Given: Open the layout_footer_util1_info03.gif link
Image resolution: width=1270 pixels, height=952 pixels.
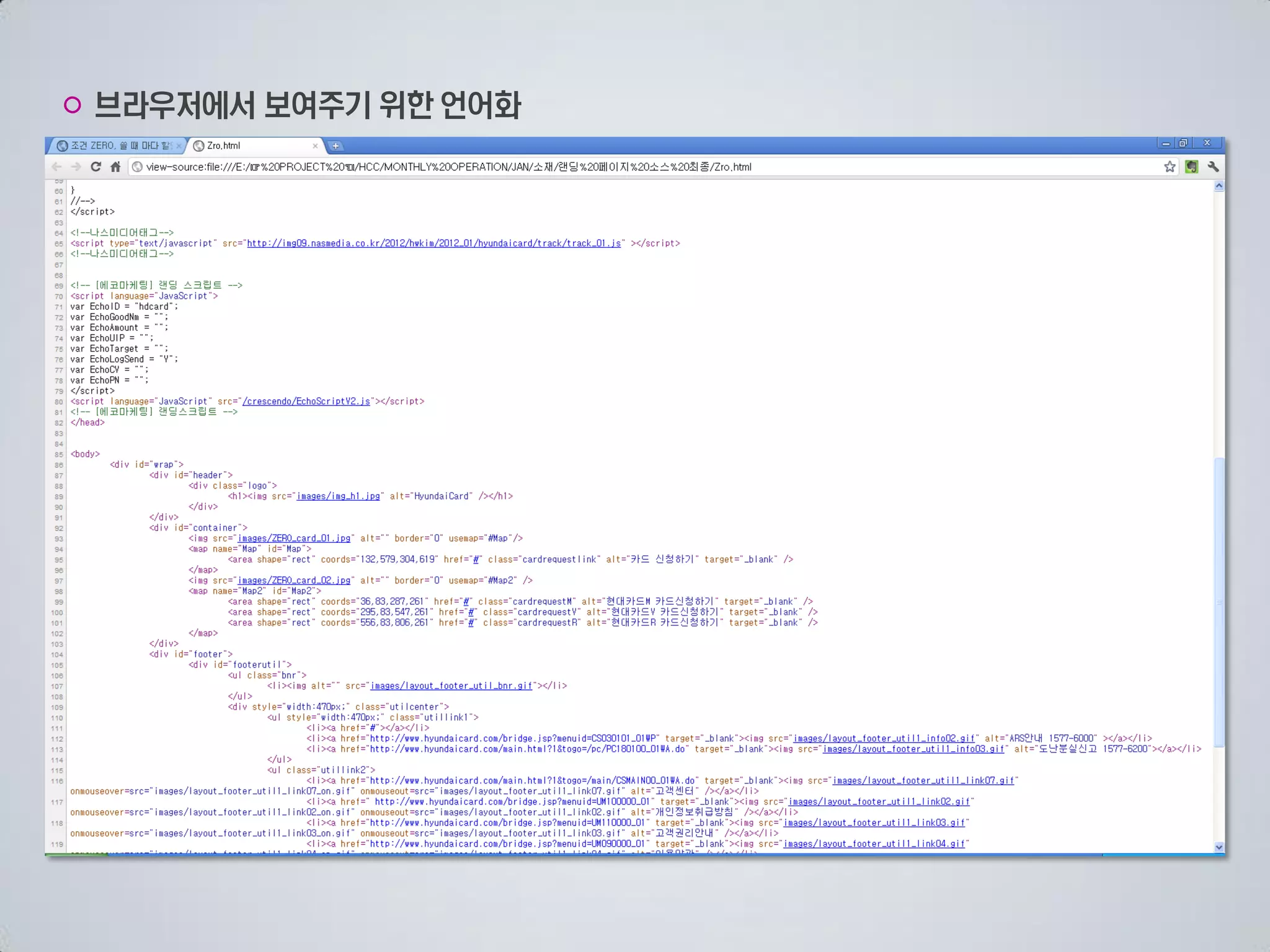Looking at the screenshot, I should click(x=913, y=749).
